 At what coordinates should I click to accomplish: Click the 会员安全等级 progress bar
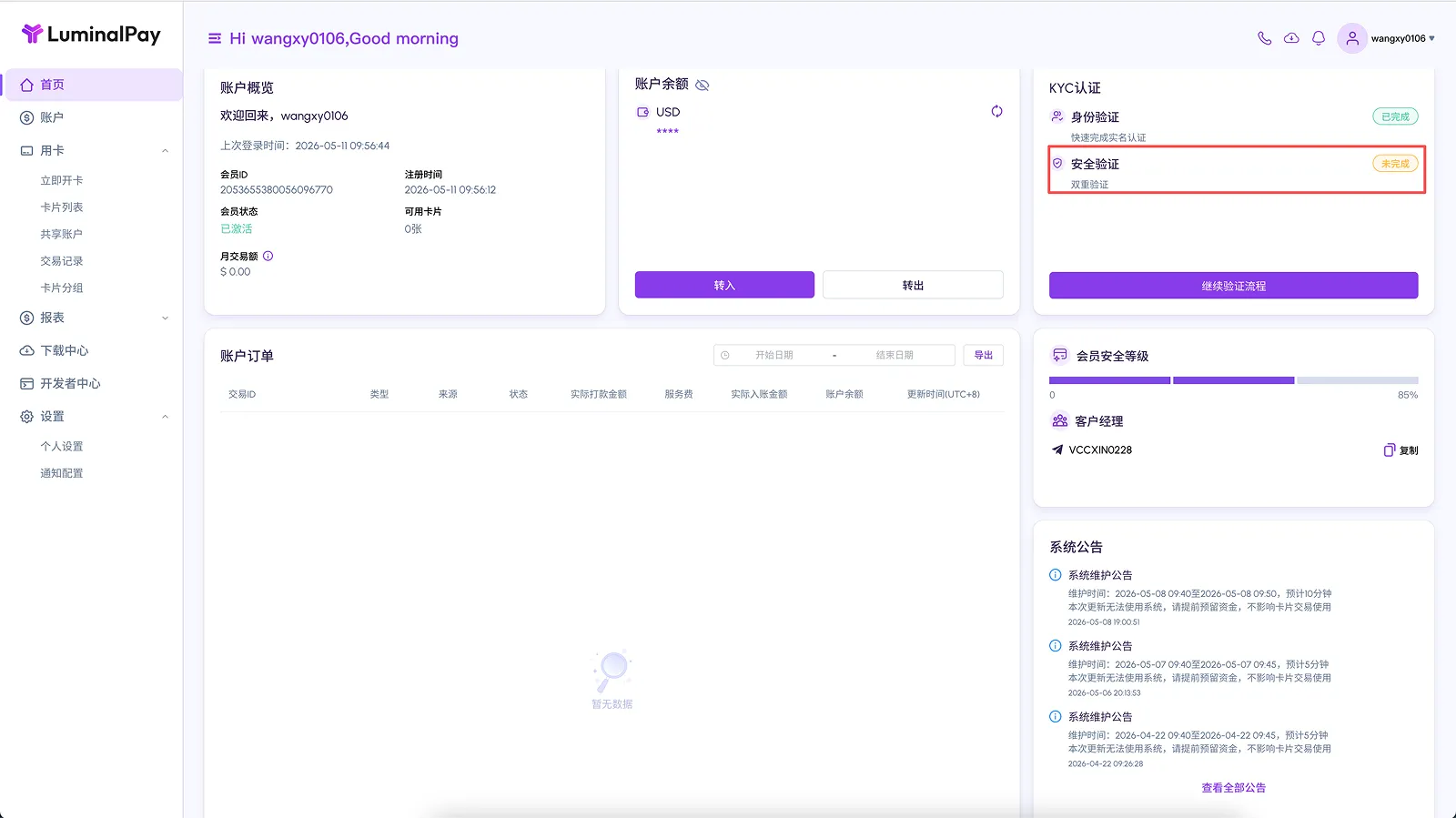tap(1233, 380)
